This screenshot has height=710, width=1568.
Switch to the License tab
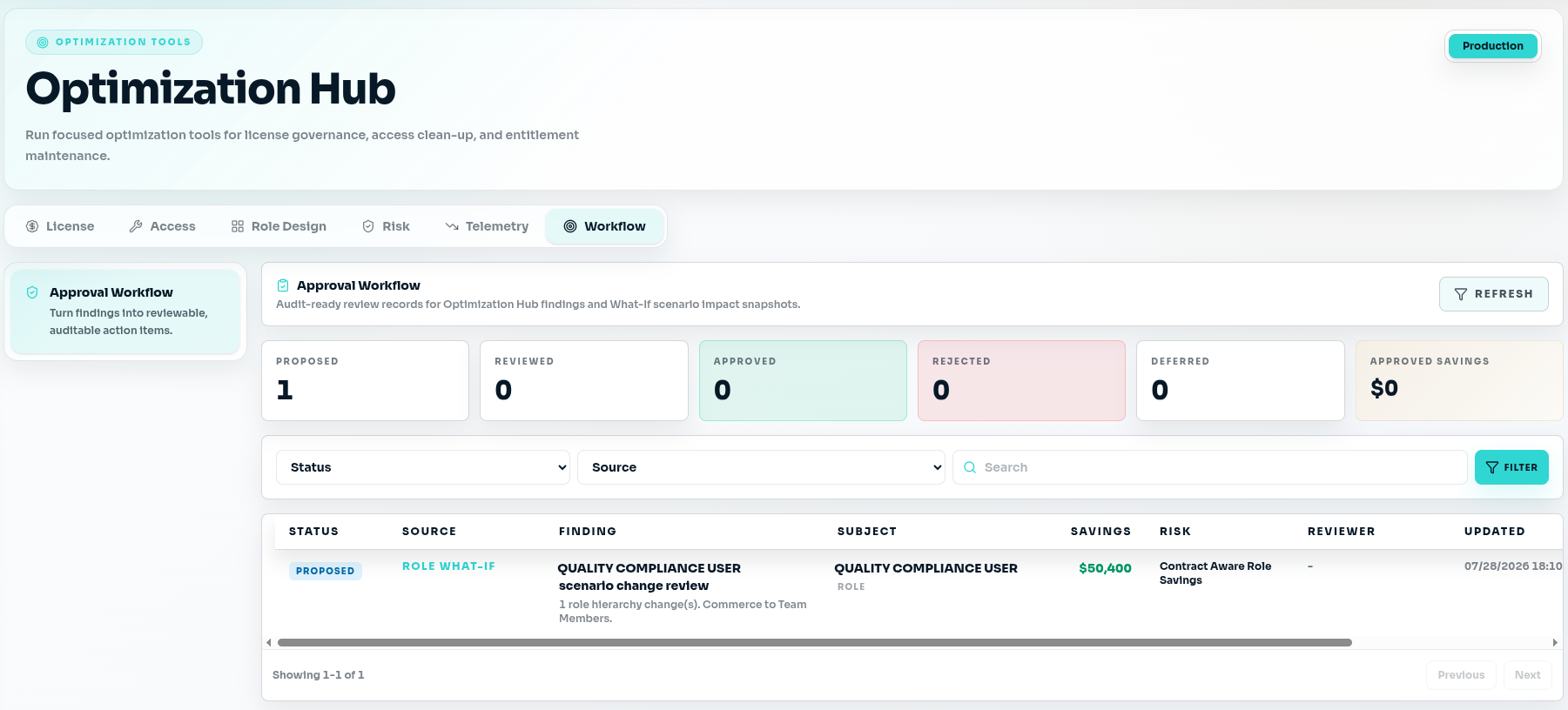60,226
